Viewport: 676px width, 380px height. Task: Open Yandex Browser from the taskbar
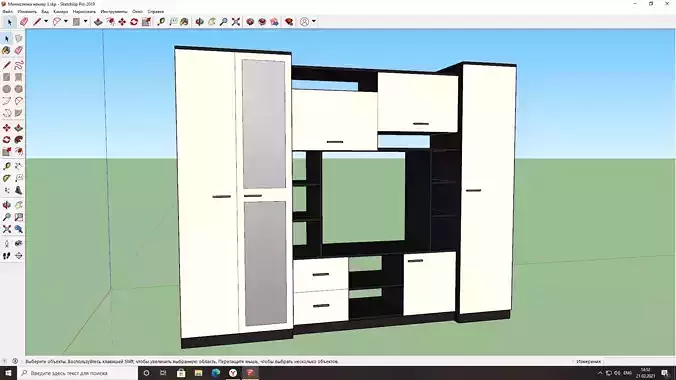point(233,373)
